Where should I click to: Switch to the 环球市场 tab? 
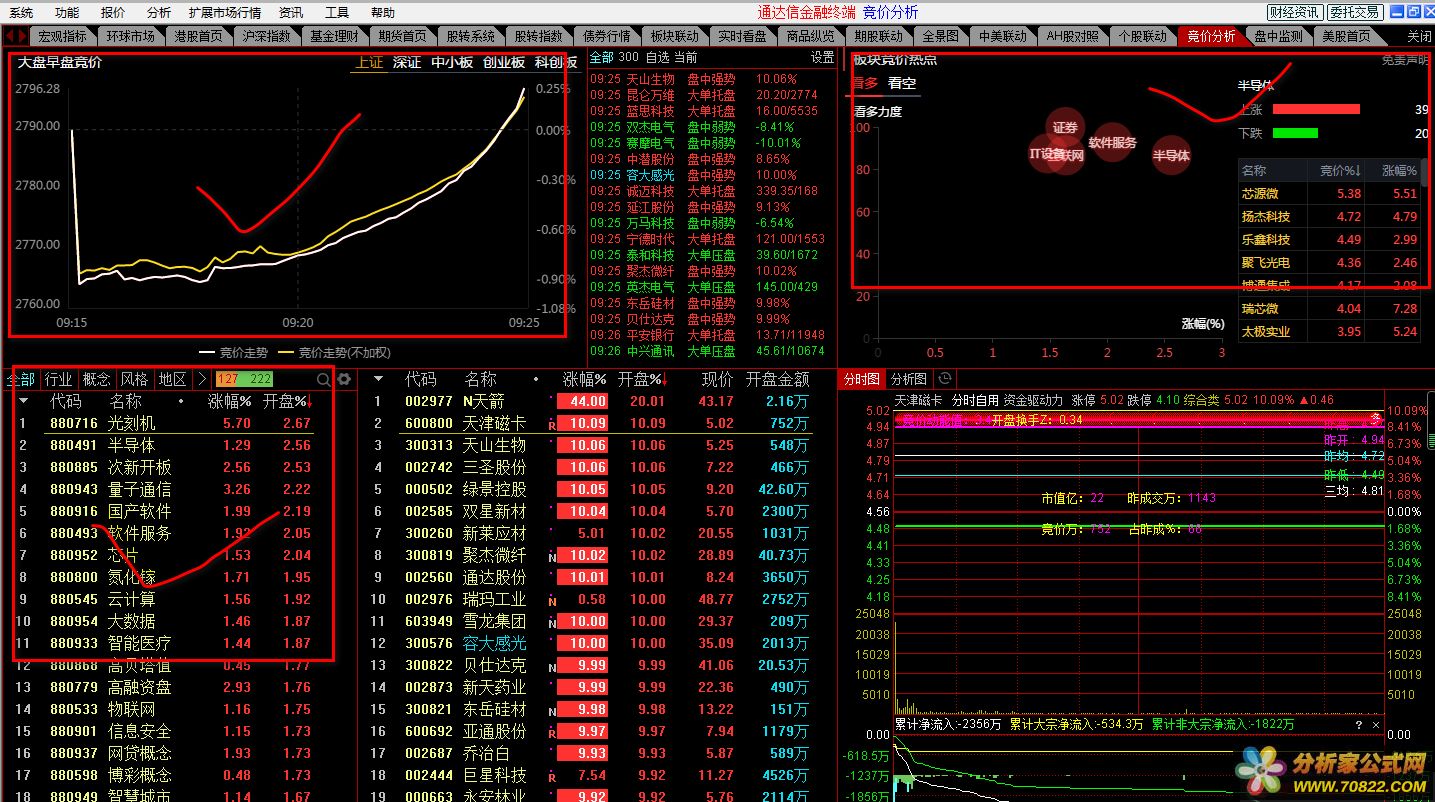coord(131,36)
